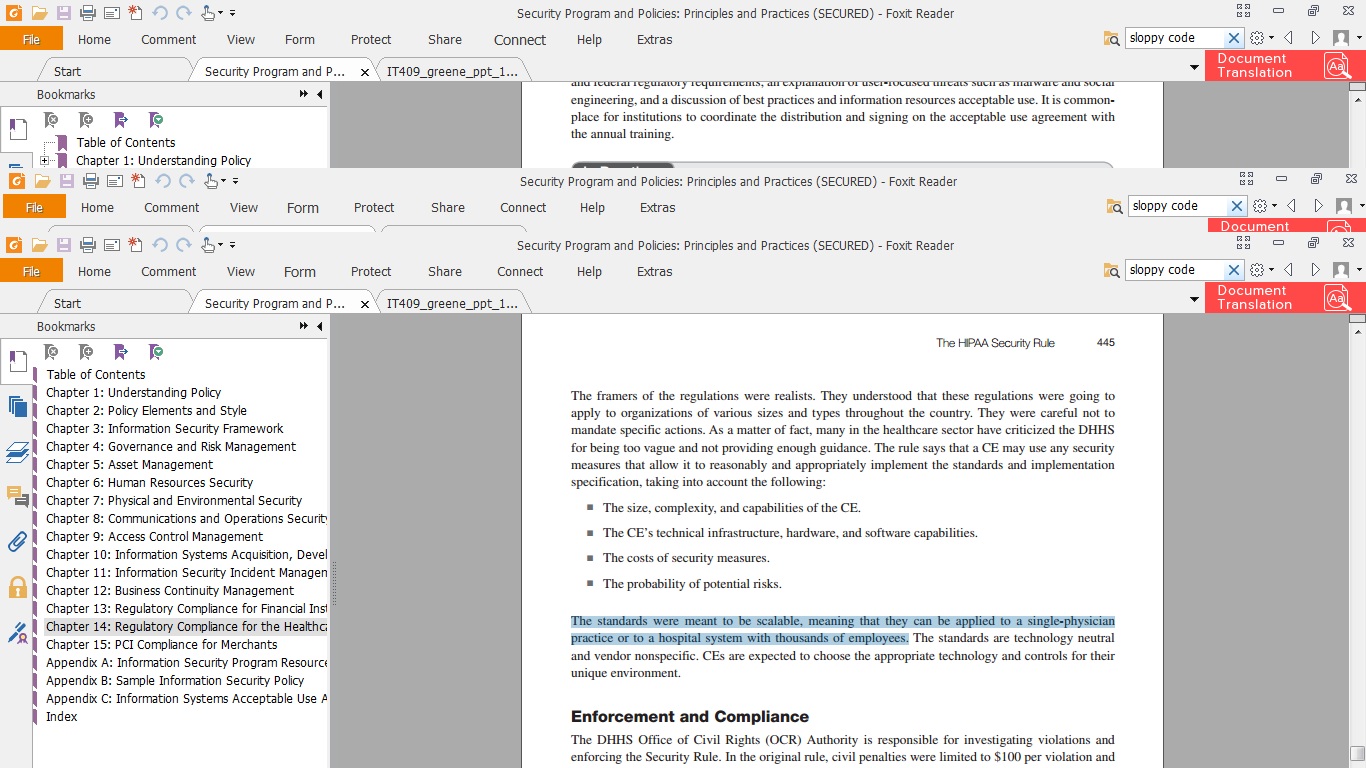Jump to the Index bookmark

61,717
